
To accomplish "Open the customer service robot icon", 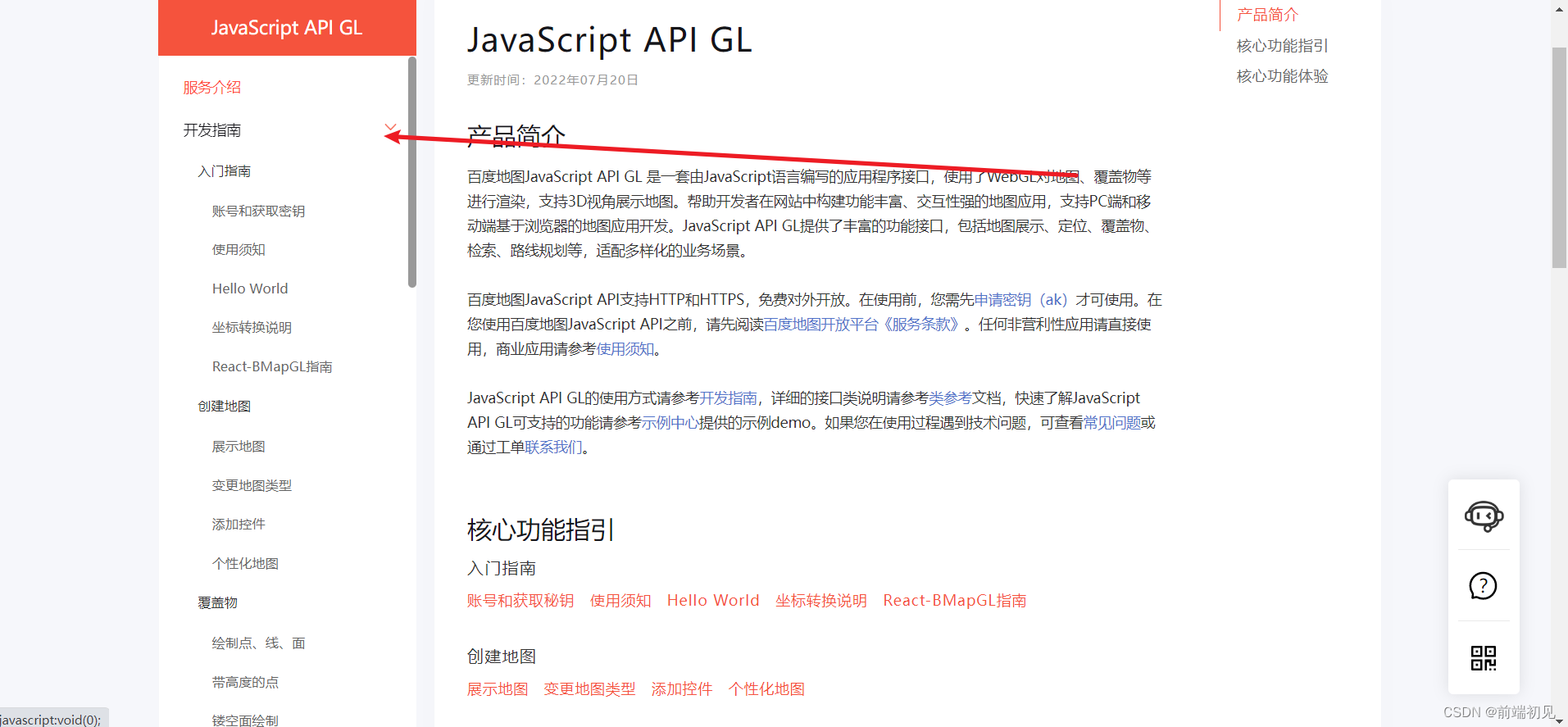I will (x=1484, y=516).
